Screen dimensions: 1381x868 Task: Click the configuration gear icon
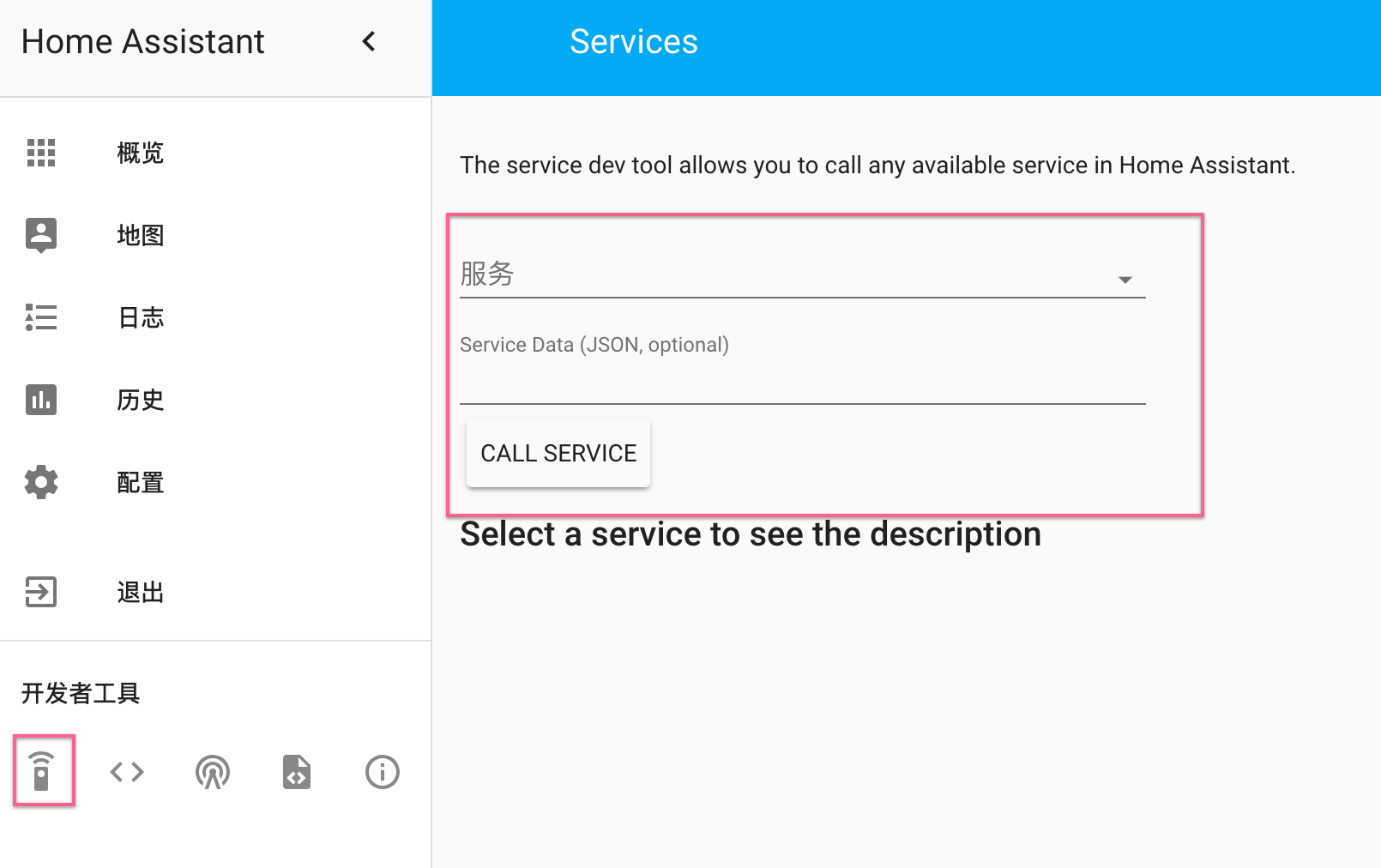coord(41,482)
